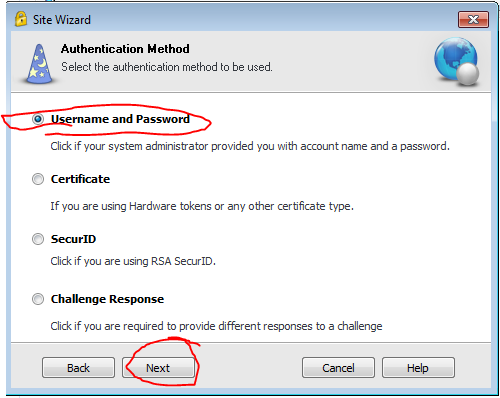Image resolution: width=500 pixels, height=398 pixels.
Task: Click the wizard hat icon
Action: pyautogui.click(x=39, y=64)
